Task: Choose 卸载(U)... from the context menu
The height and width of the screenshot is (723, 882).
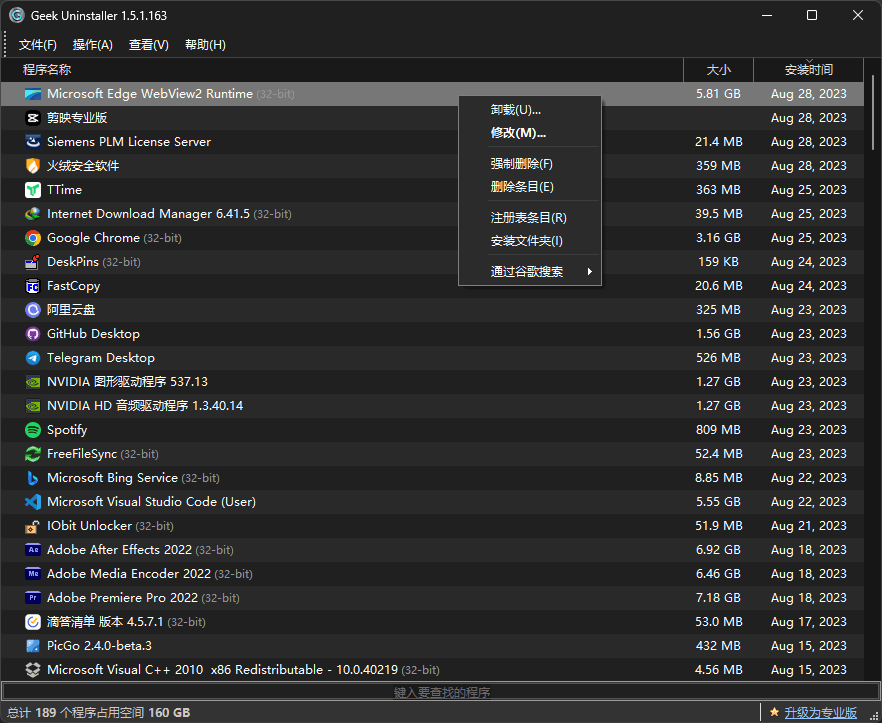Action: (x=530, y=110)
